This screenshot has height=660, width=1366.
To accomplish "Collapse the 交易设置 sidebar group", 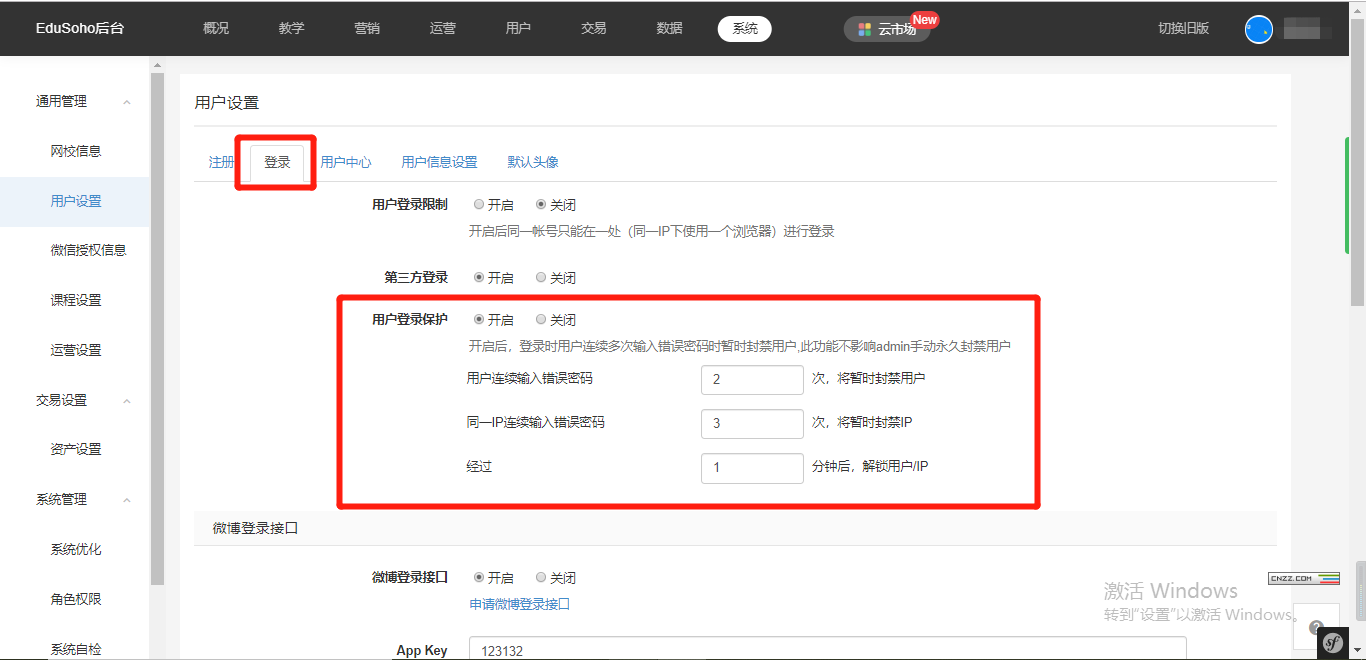I will pyautogui.click(x=127, y=401).
